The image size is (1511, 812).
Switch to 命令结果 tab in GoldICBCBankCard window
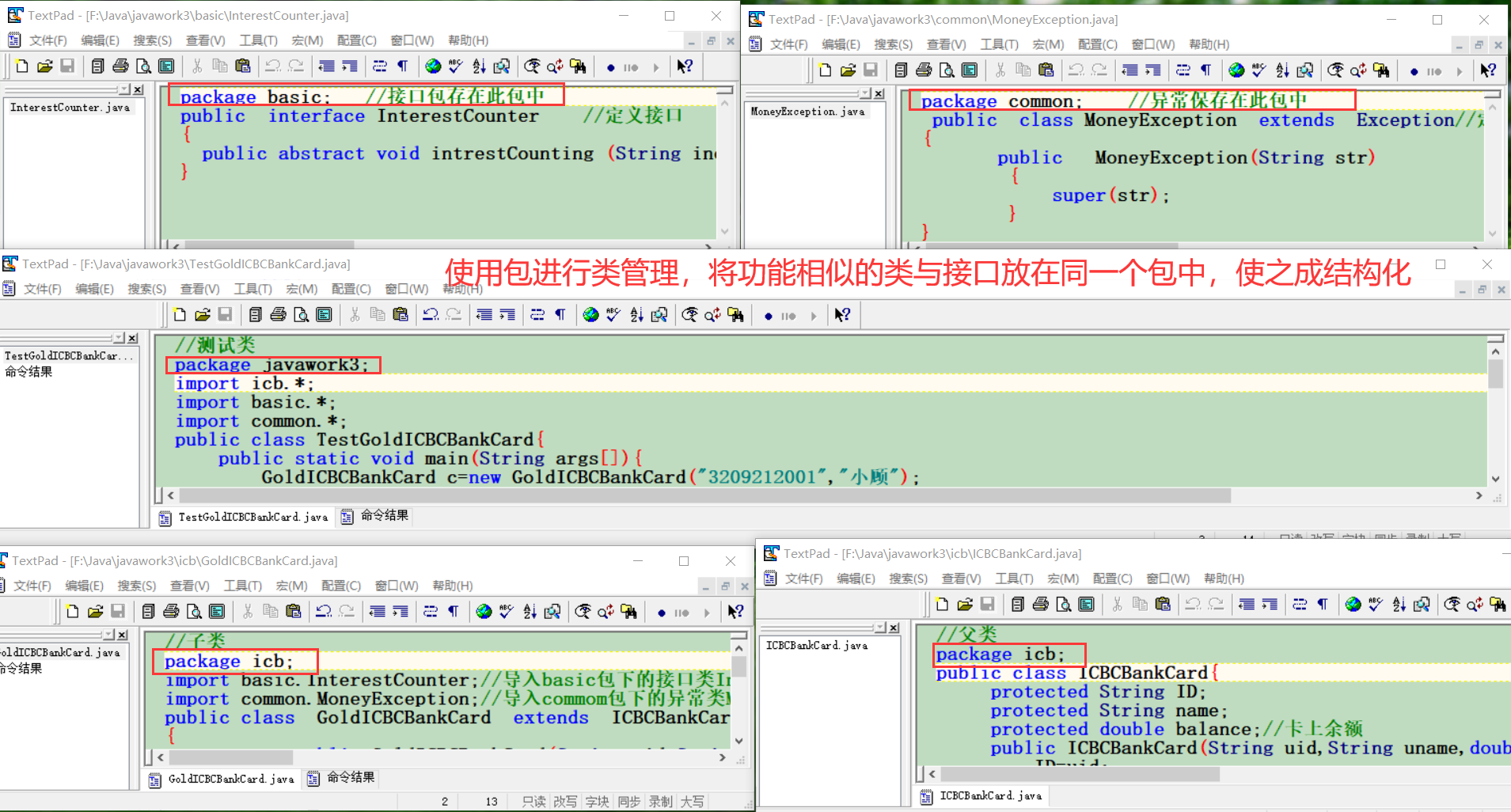(341, 778)
